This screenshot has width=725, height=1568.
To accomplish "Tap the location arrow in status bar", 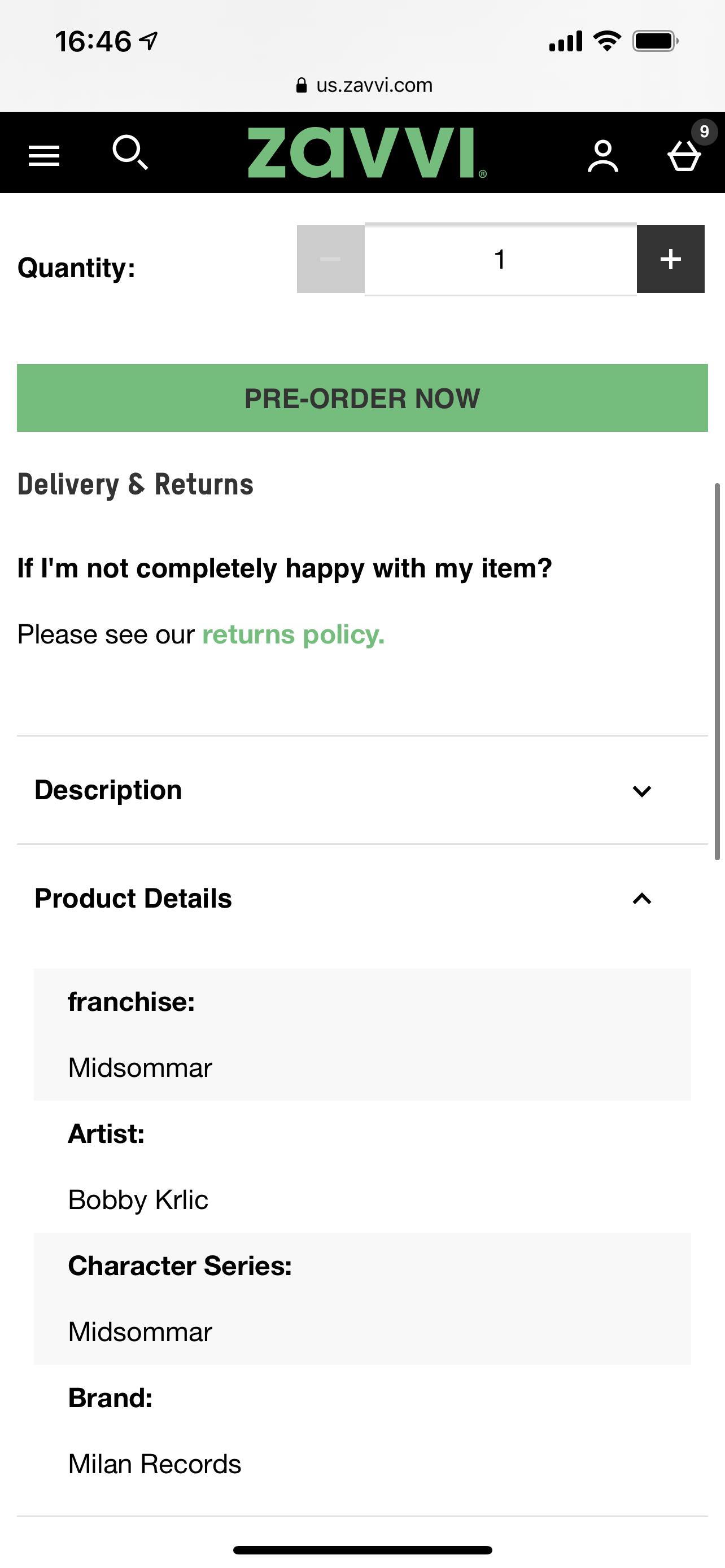I will tap(149, 41).
